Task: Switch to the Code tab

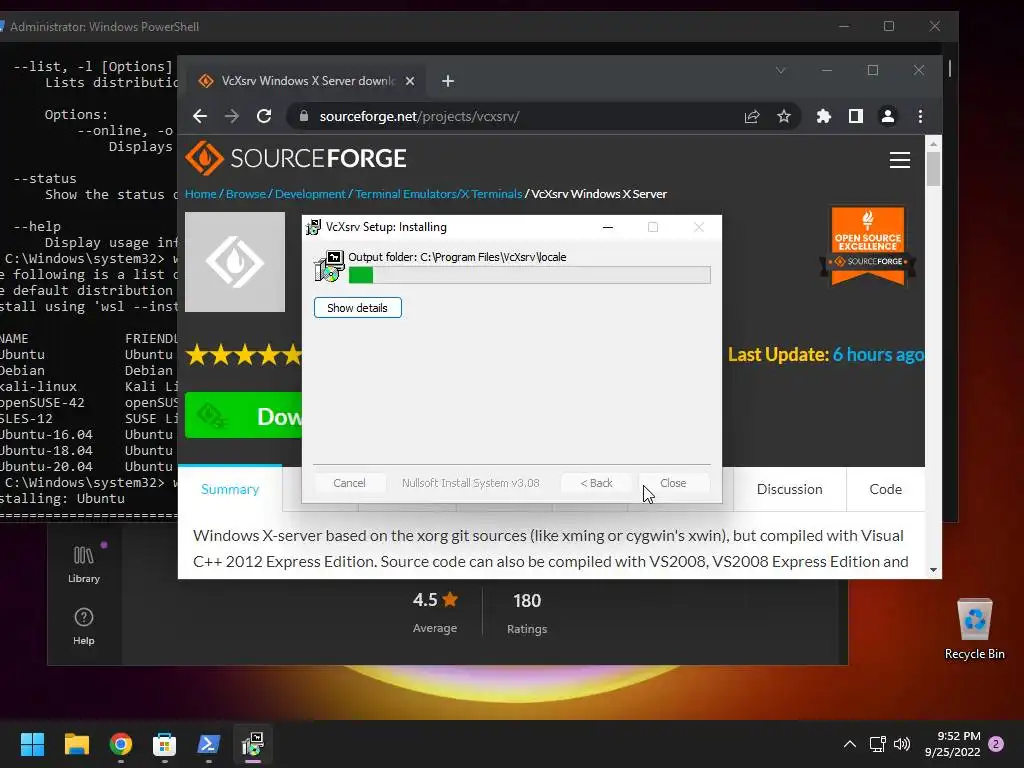Action: pos(885,489)
